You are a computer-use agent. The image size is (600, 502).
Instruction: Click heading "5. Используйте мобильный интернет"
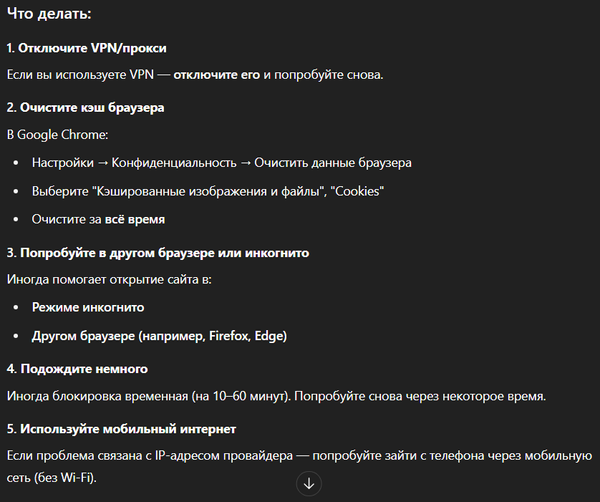(x=121, y=429)
